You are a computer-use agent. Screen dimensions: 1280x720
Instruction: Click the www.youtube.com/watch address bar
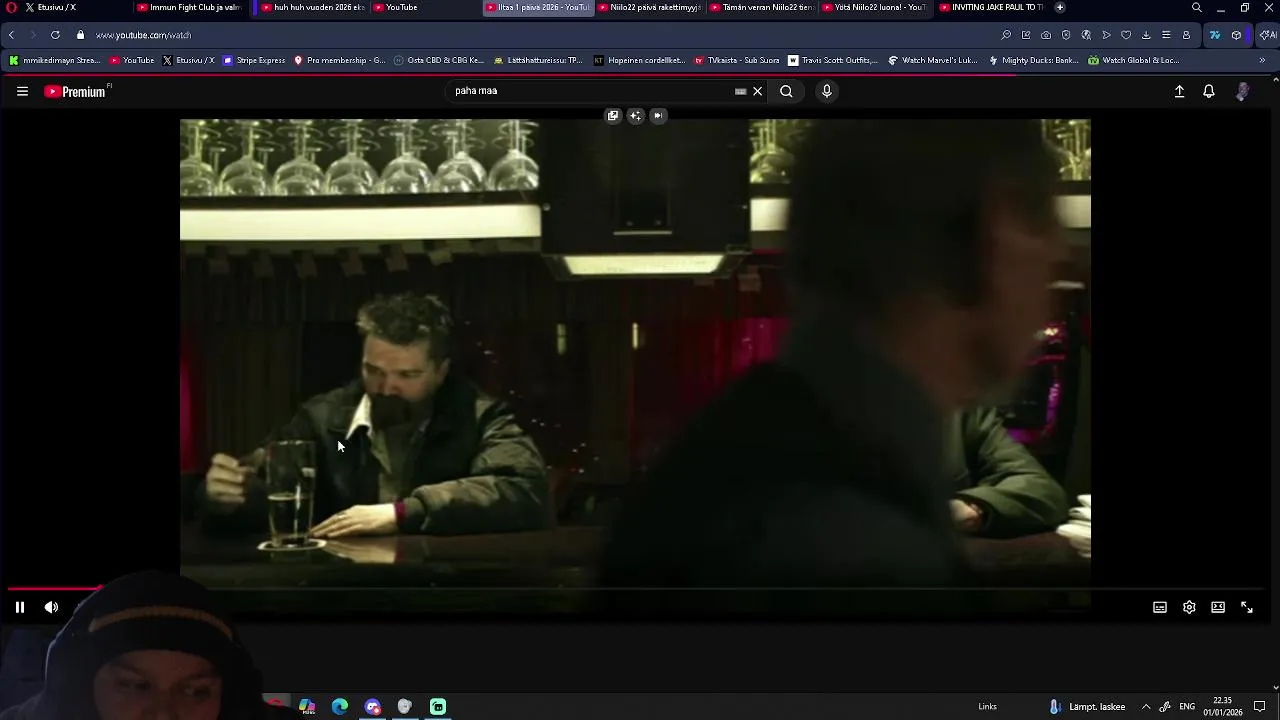[x=143, y=35]
